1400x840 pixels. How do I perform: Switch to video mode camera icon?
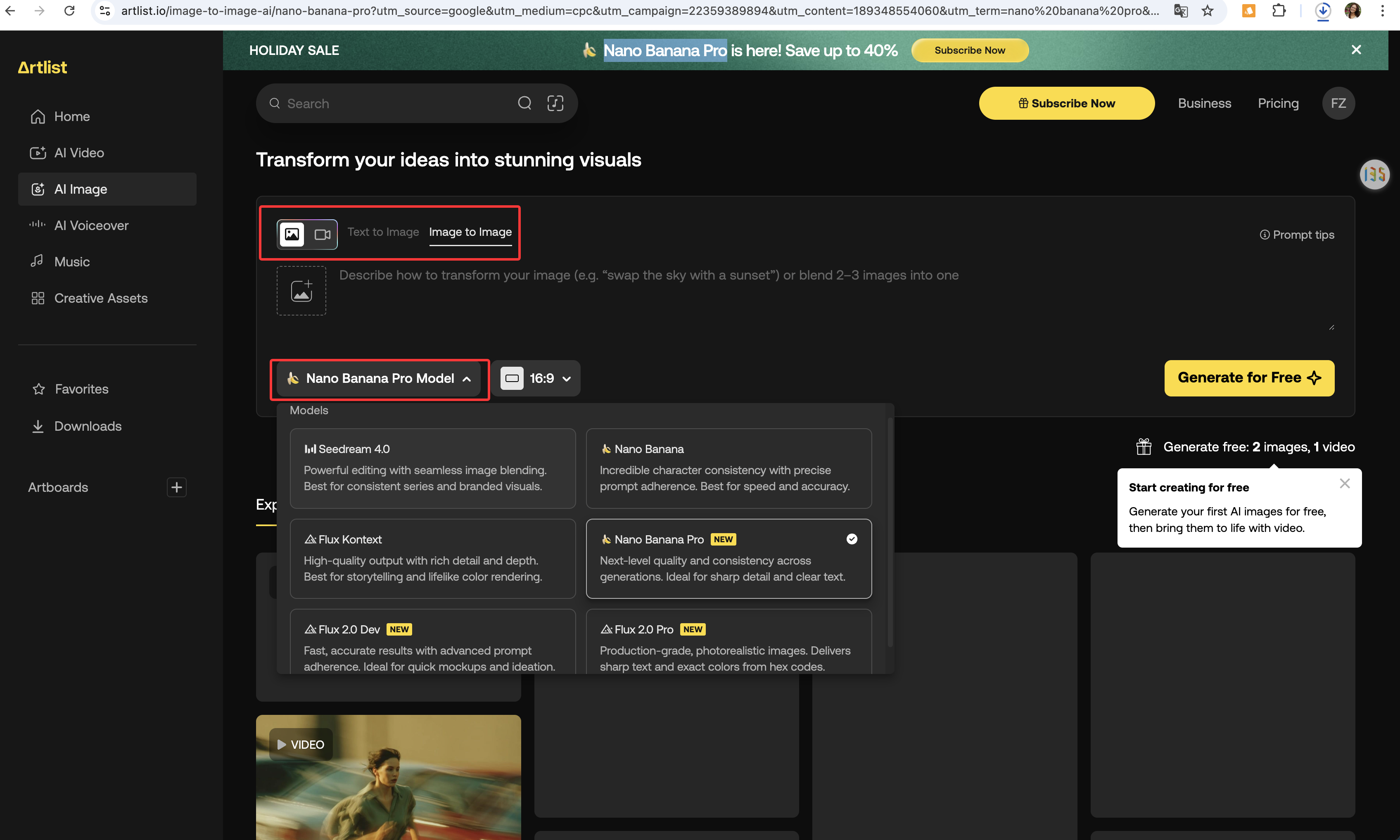pos(322,234)
